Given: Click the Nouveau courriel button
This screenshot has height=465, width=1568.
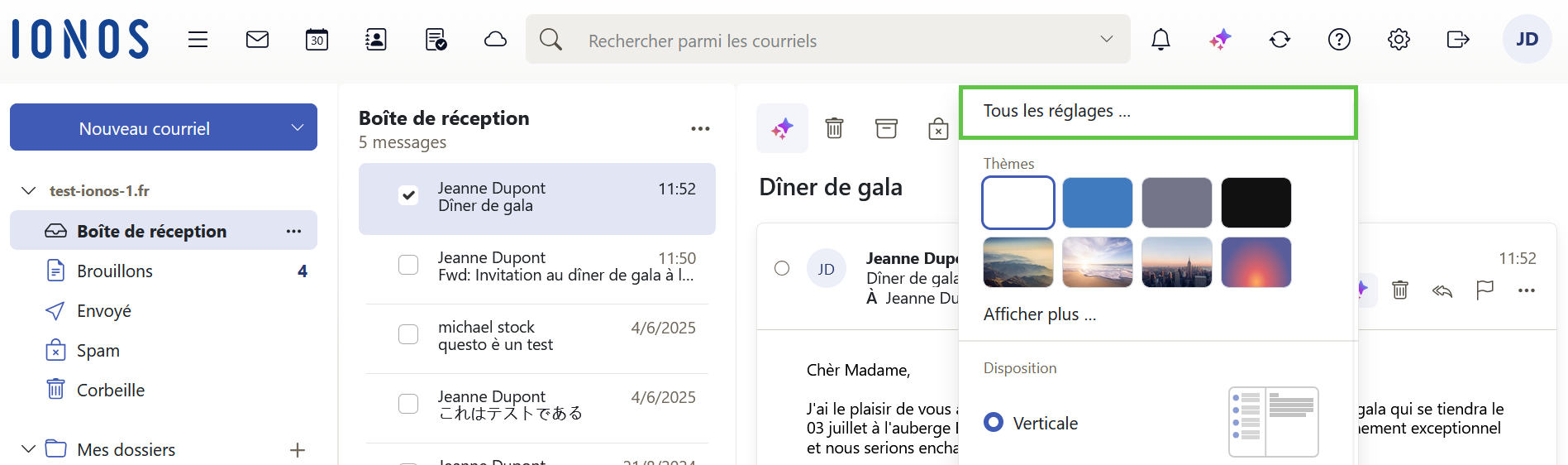Looking at the screenshot, I should click(145, 128).
